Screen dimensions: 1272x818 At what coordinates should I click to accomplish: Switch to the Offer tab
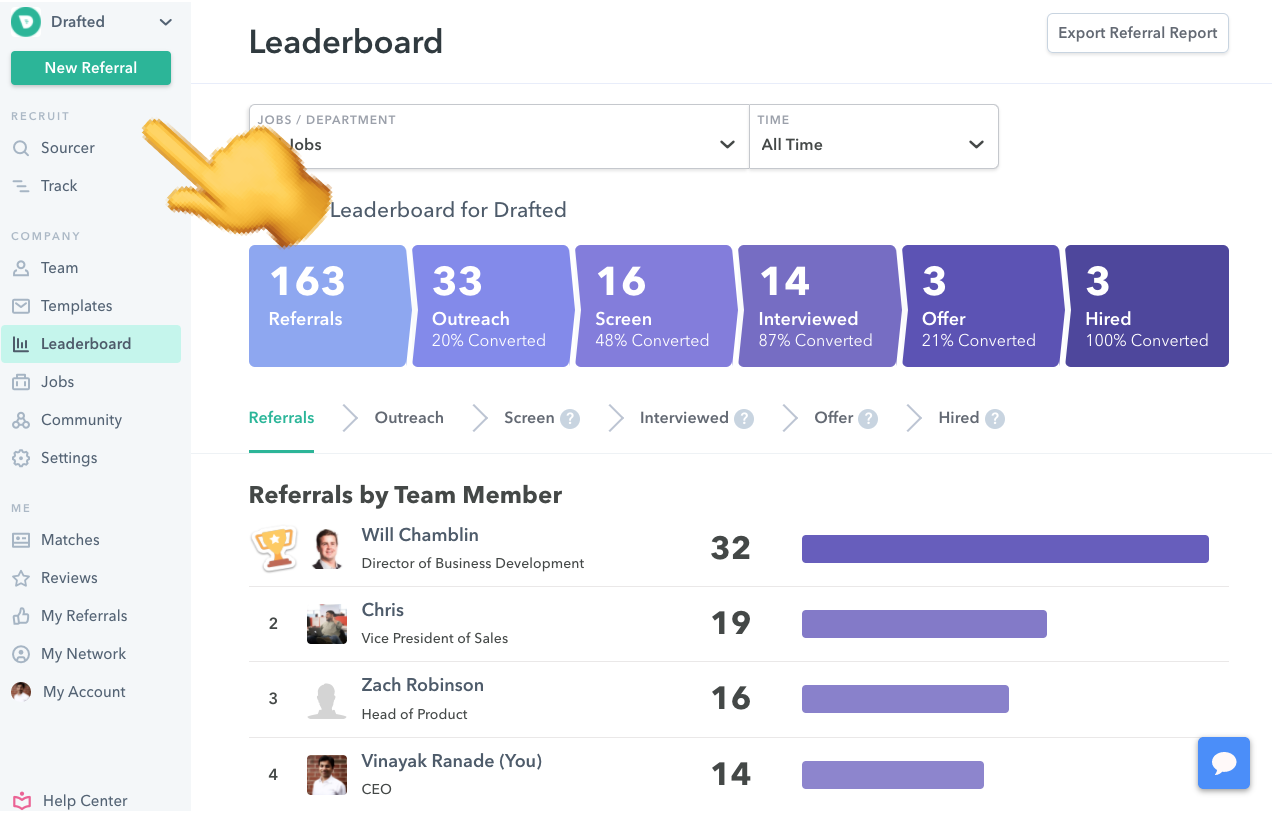coord(834,418)
